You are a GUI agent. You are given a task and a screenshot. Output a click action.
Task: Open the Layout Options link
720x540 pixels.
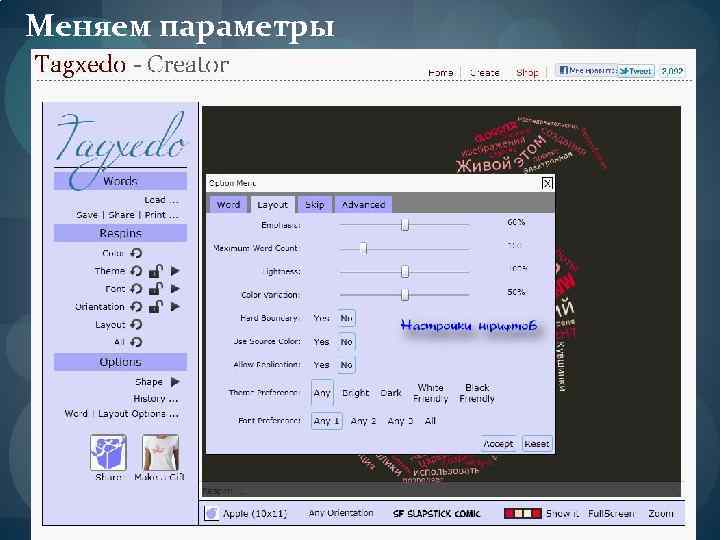pyautogui.click(x=138, y=414)
